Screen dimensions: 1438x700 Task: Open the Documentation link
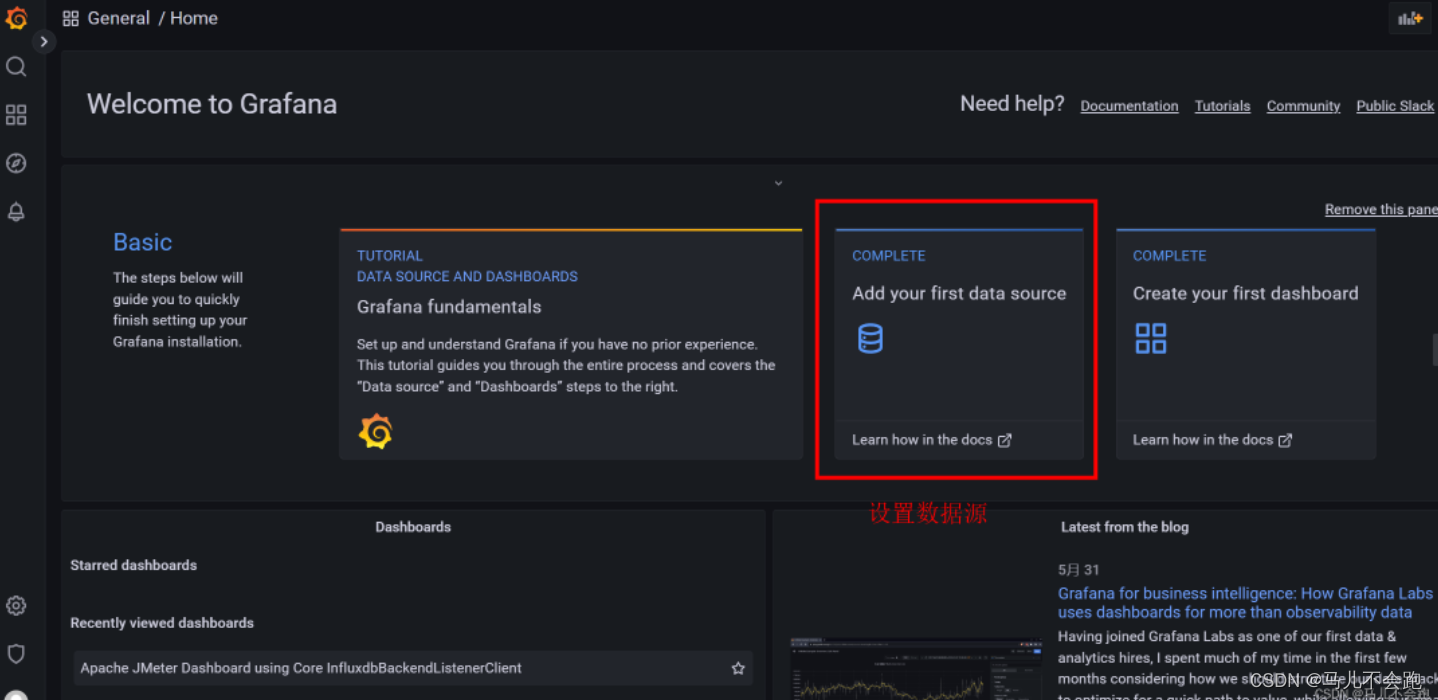coord(1129,106)
